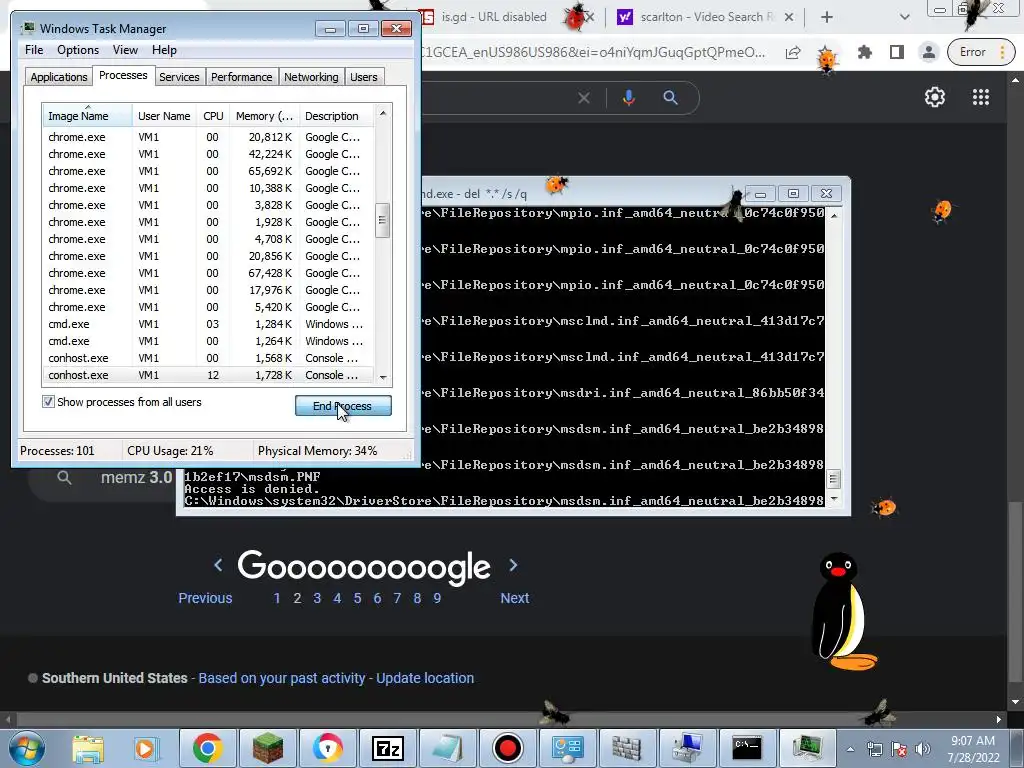Click next chevron beside Google logo
This screenshot has width=1024, height=768.
(x=513, y=565)
